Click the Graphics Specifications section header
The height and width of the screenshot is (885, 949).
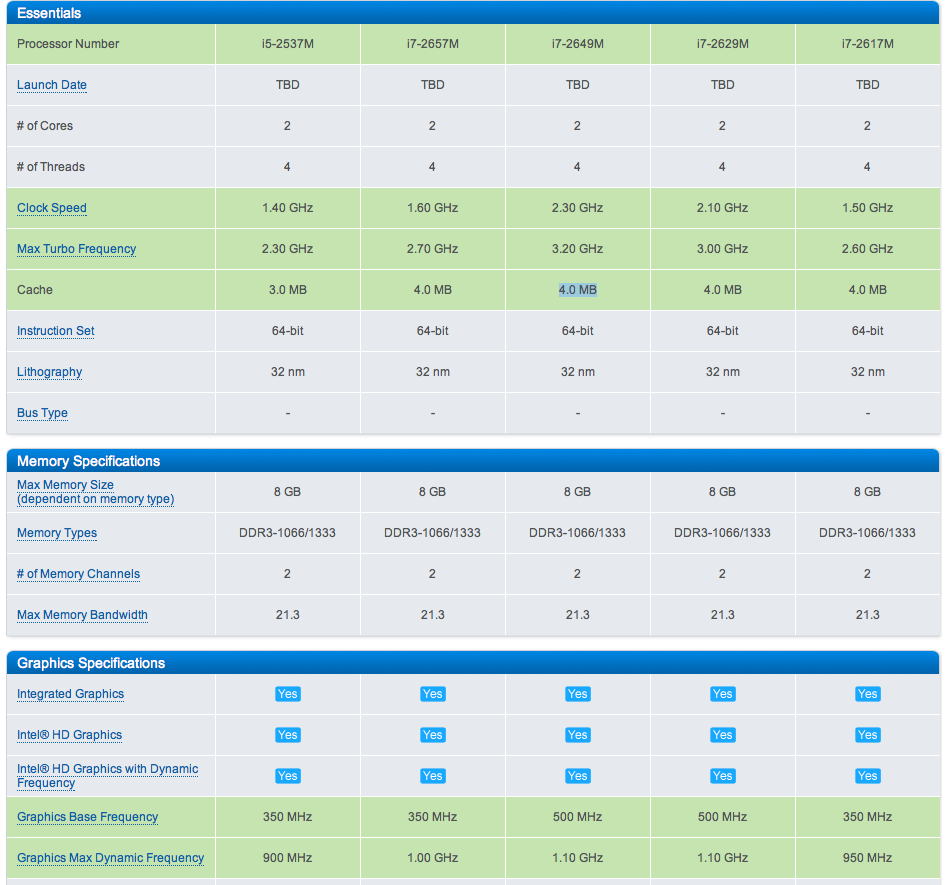pos(473,663)
